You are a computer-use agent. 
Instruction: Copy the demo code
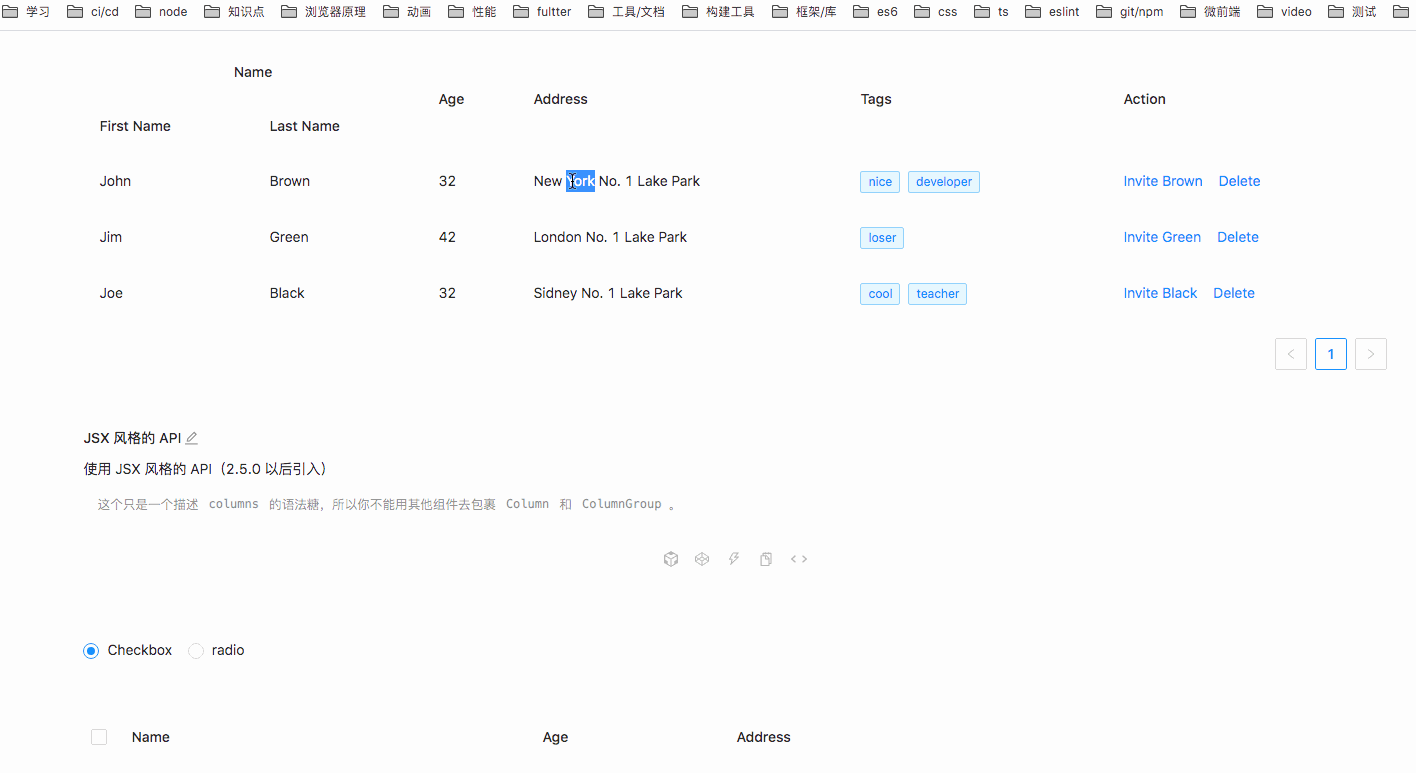(766, 559)
